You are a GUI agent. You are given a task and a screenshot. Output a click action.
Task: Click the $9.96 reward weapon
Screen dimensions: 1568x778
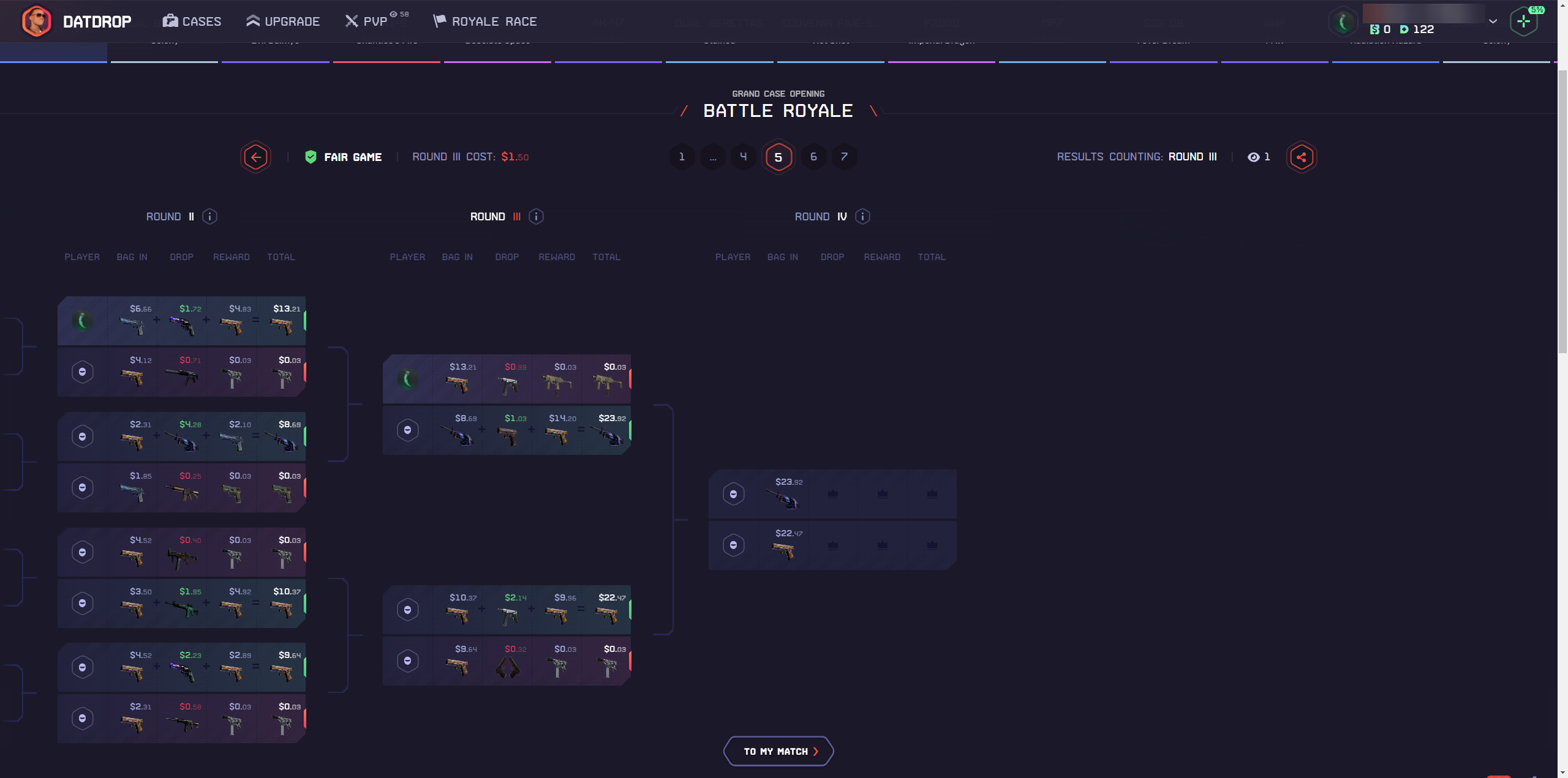(x=557, y=615)
